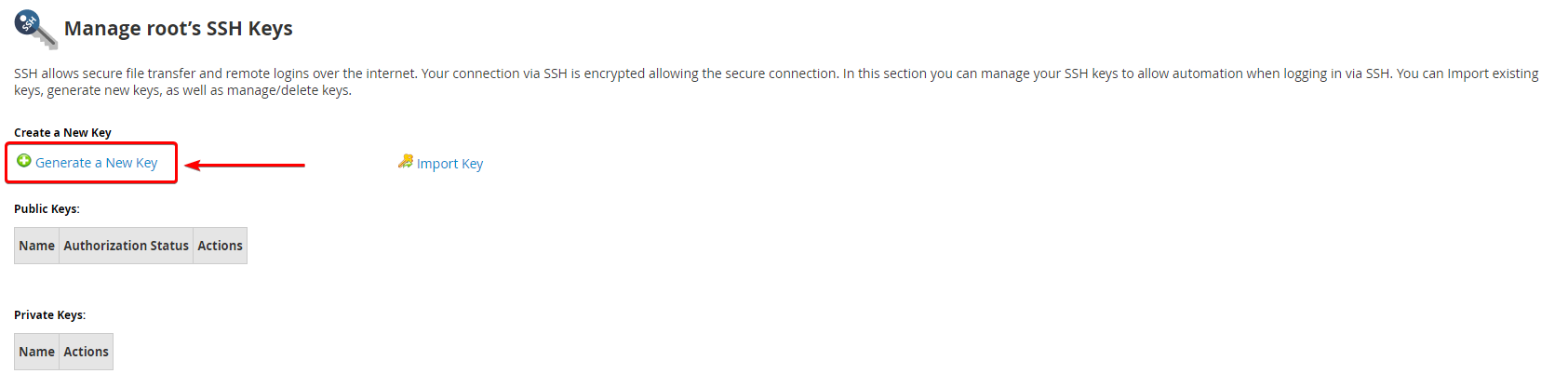1568x387 pixels.
Task: Click the Public Keys section label
Action: [x=47, y=209]
